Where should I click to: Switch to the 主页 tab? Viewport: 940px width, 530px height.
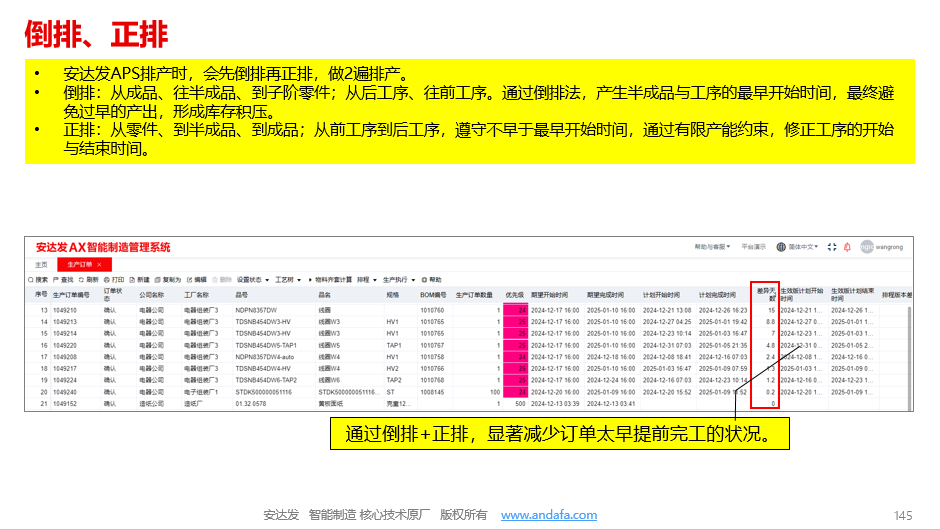tap(41, 264)
